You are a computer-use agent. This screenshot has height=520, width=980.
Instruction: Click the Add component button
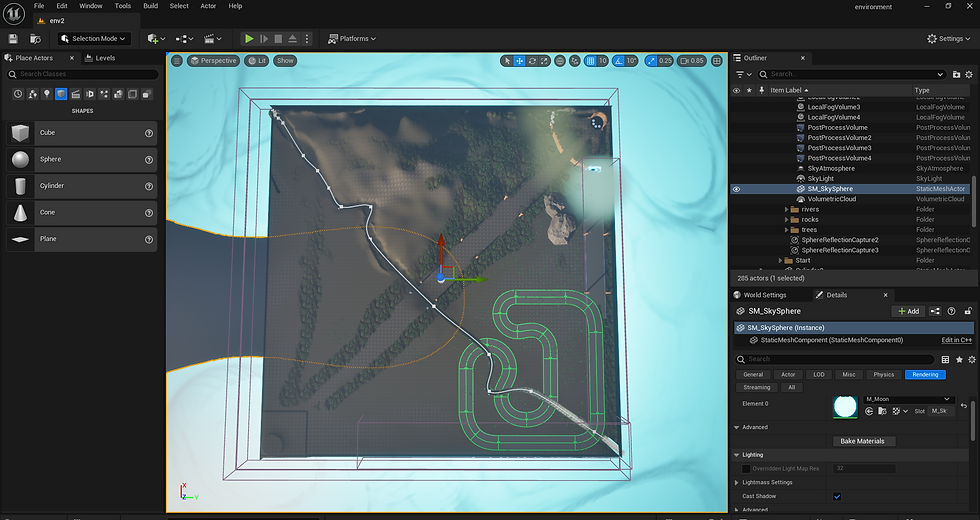point(908,311)
